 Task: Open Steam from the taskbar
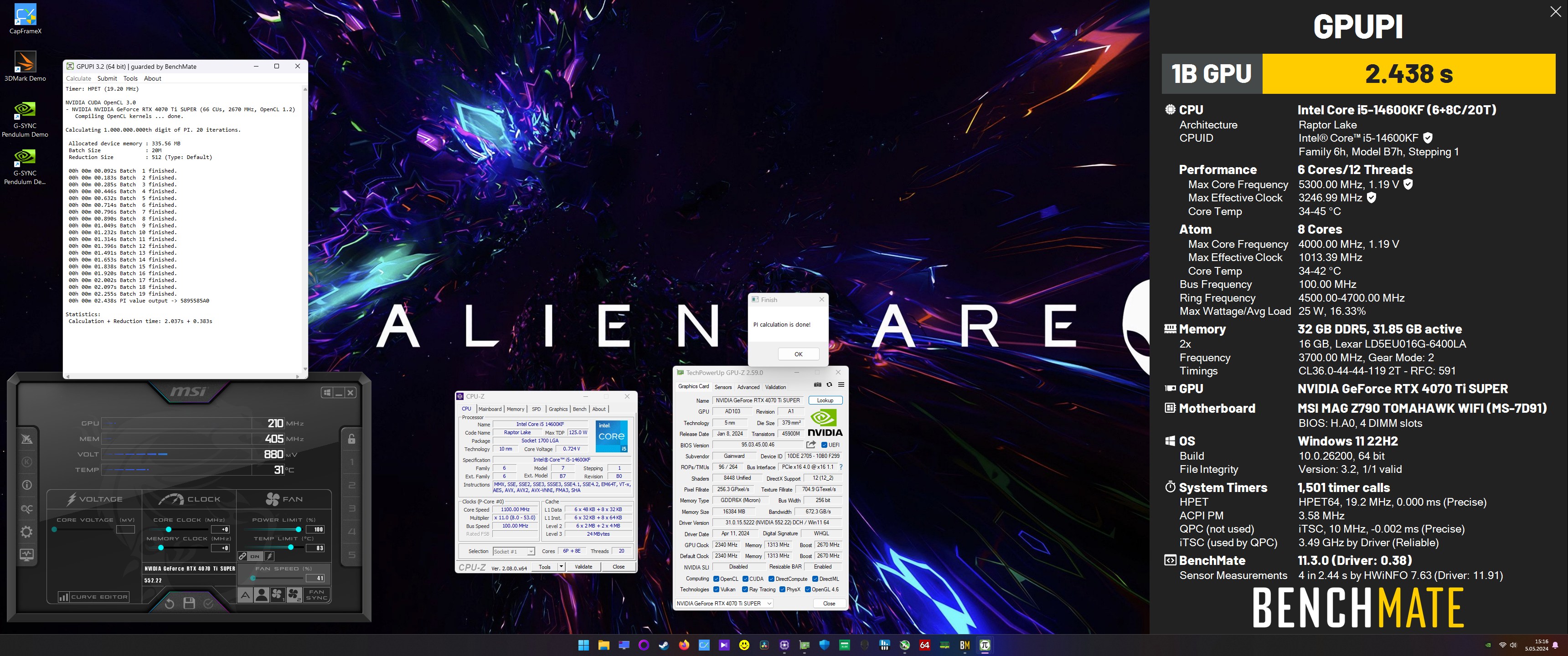pos(664,645)
